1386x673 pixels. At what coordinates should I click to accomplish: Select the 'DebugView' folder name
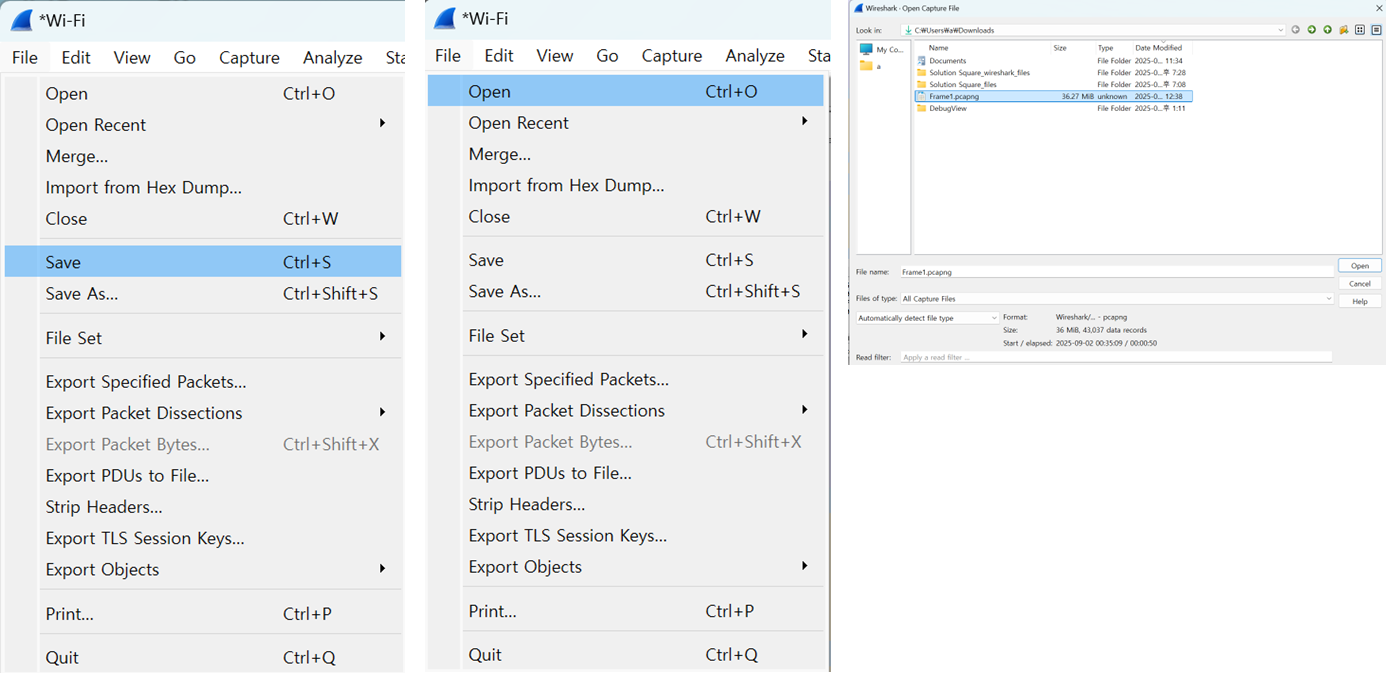click(948, 108)
